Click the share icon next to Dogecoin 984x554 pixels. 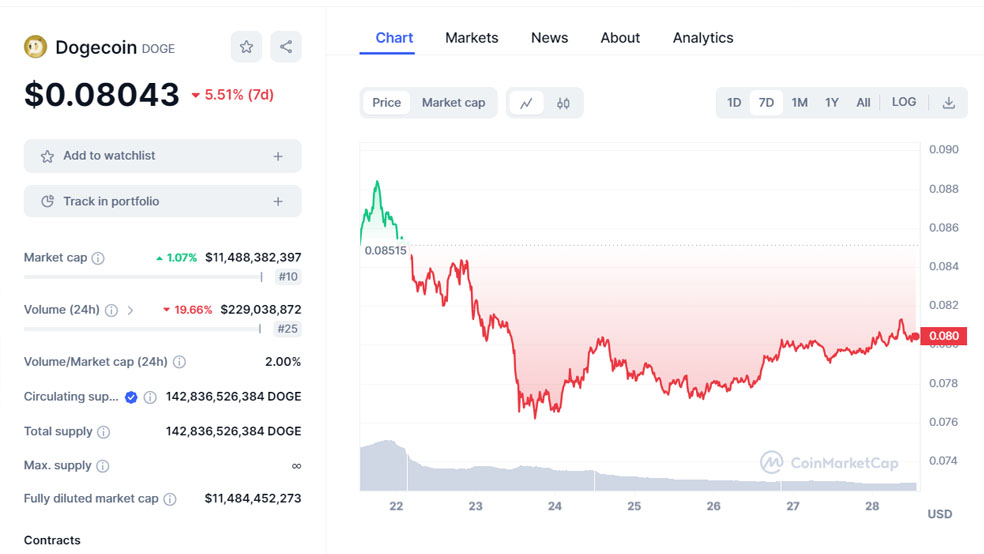coord(286,47)
